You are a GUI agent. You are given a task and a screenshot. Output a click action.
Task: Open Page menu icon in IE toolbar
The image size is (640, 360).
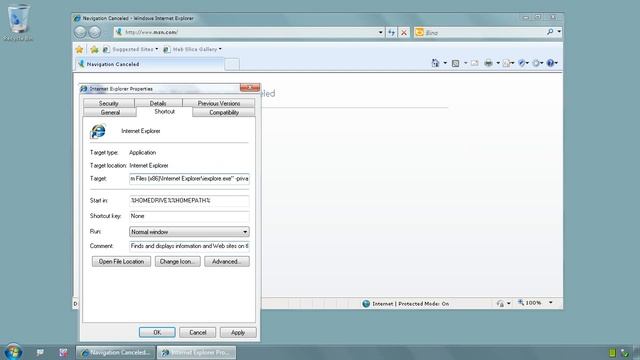click(x=507, y=63)
